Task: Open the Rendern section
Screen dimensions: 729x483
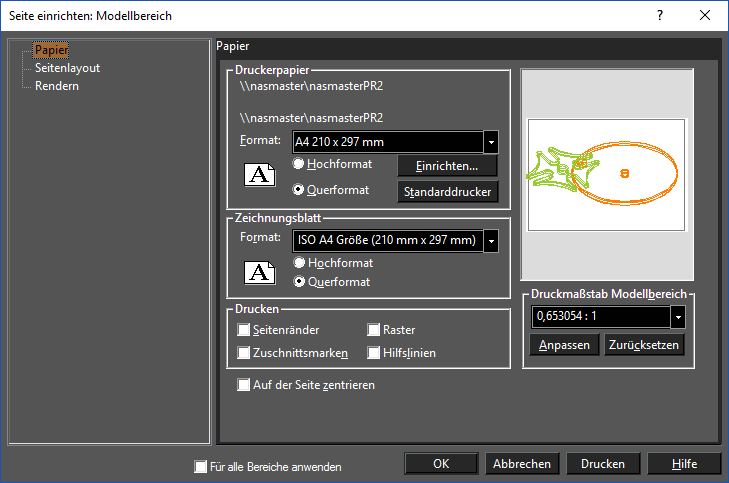Action: (57, 86)
